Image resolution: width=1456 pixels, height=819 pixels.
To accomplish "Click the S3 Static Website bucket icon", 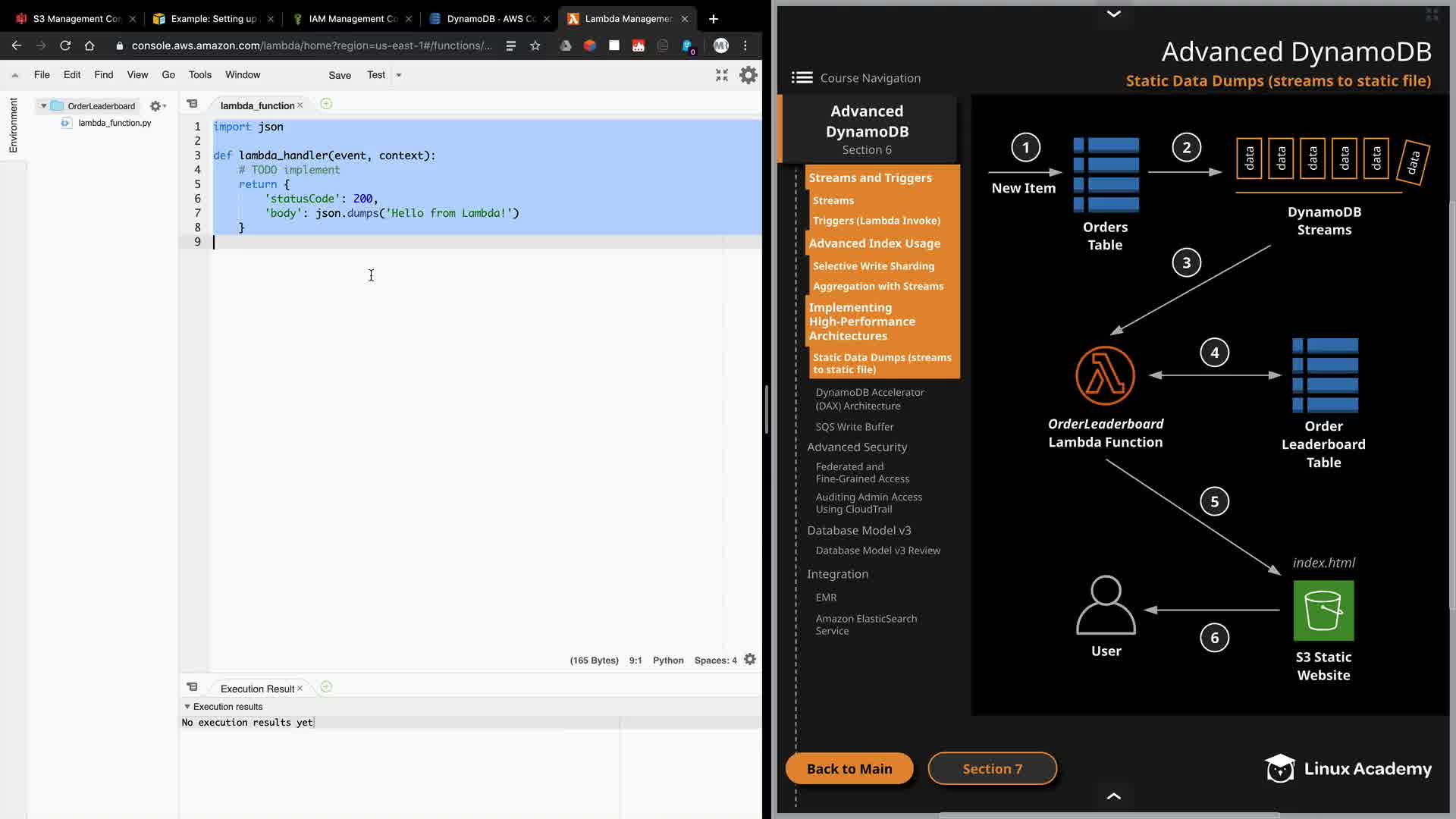I will [x=1323, y=610].
